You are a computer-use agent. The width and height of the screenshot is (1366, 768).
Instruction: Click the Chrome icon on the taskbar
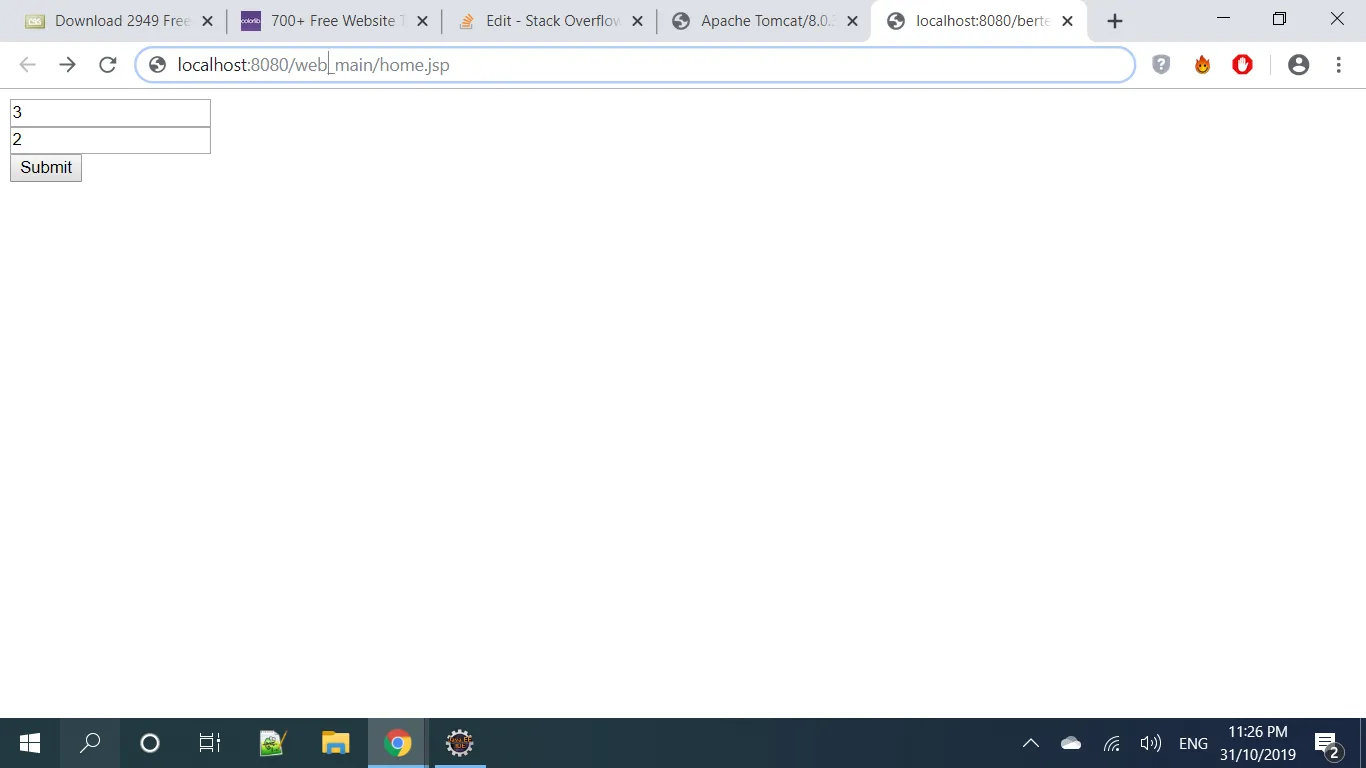398,743
